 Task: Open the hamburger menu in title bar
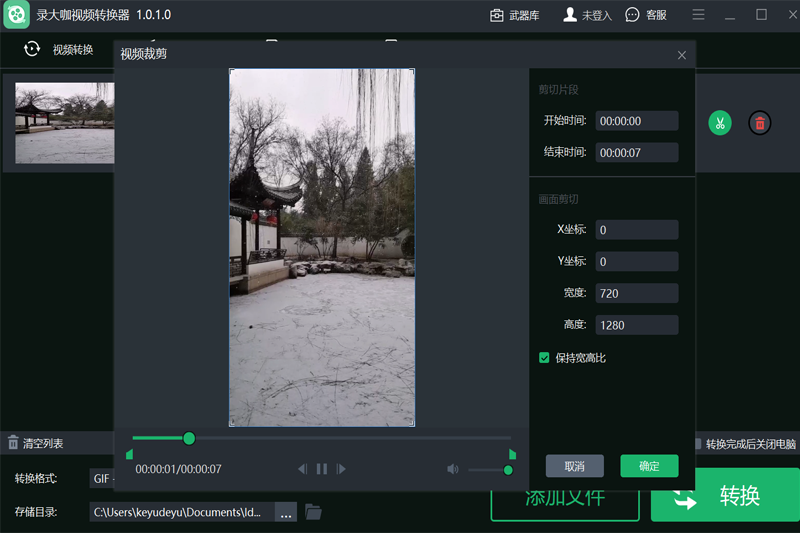pos(698,15)
